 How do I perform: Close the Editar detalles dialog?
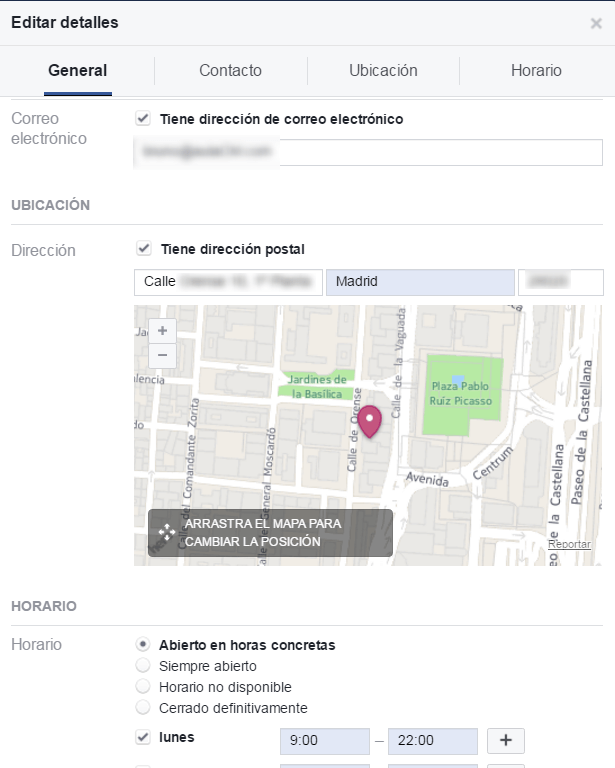(x=596, y=23)
